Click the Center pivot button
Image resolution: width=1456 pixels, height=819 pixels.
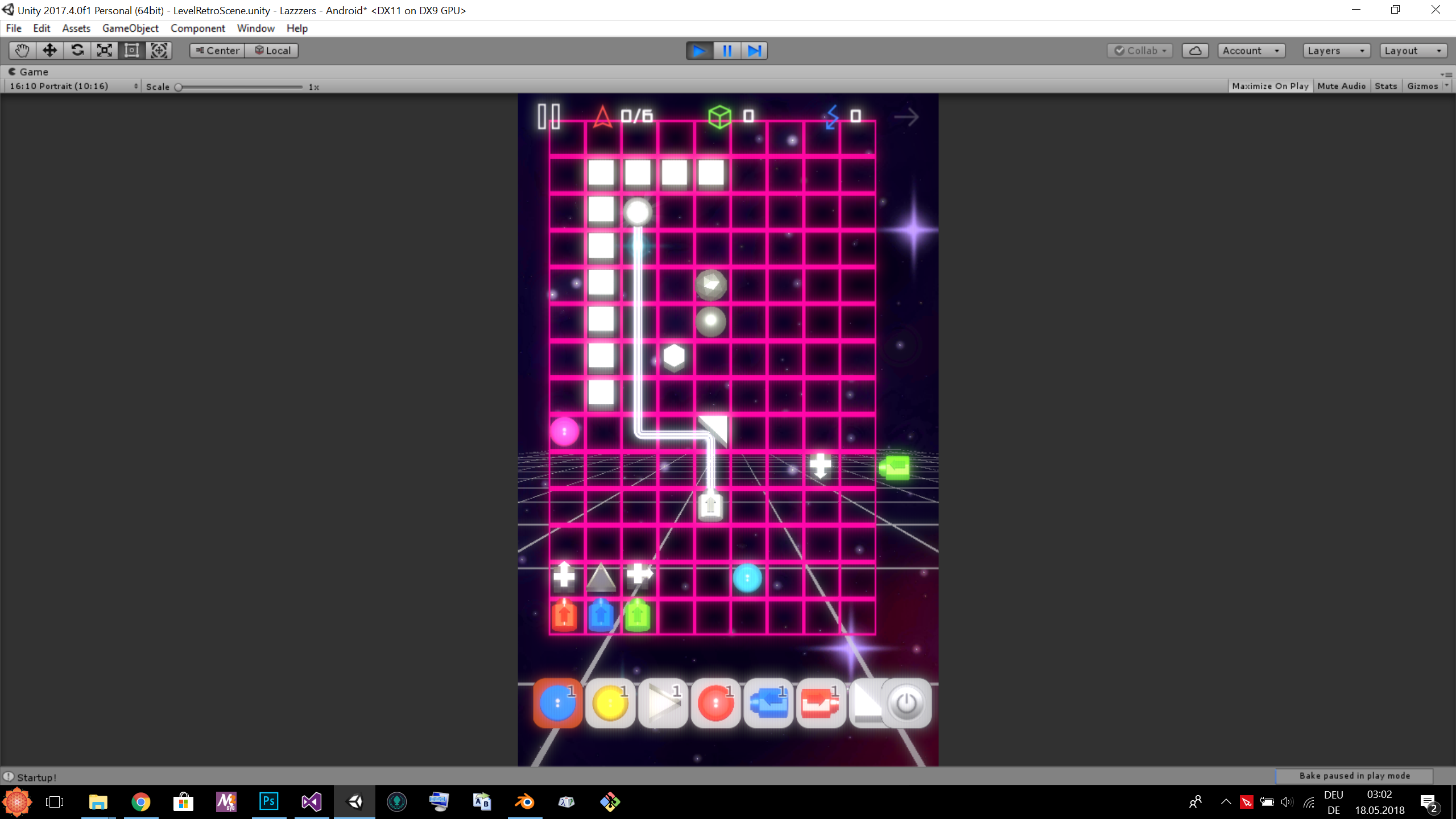[217, 51]
